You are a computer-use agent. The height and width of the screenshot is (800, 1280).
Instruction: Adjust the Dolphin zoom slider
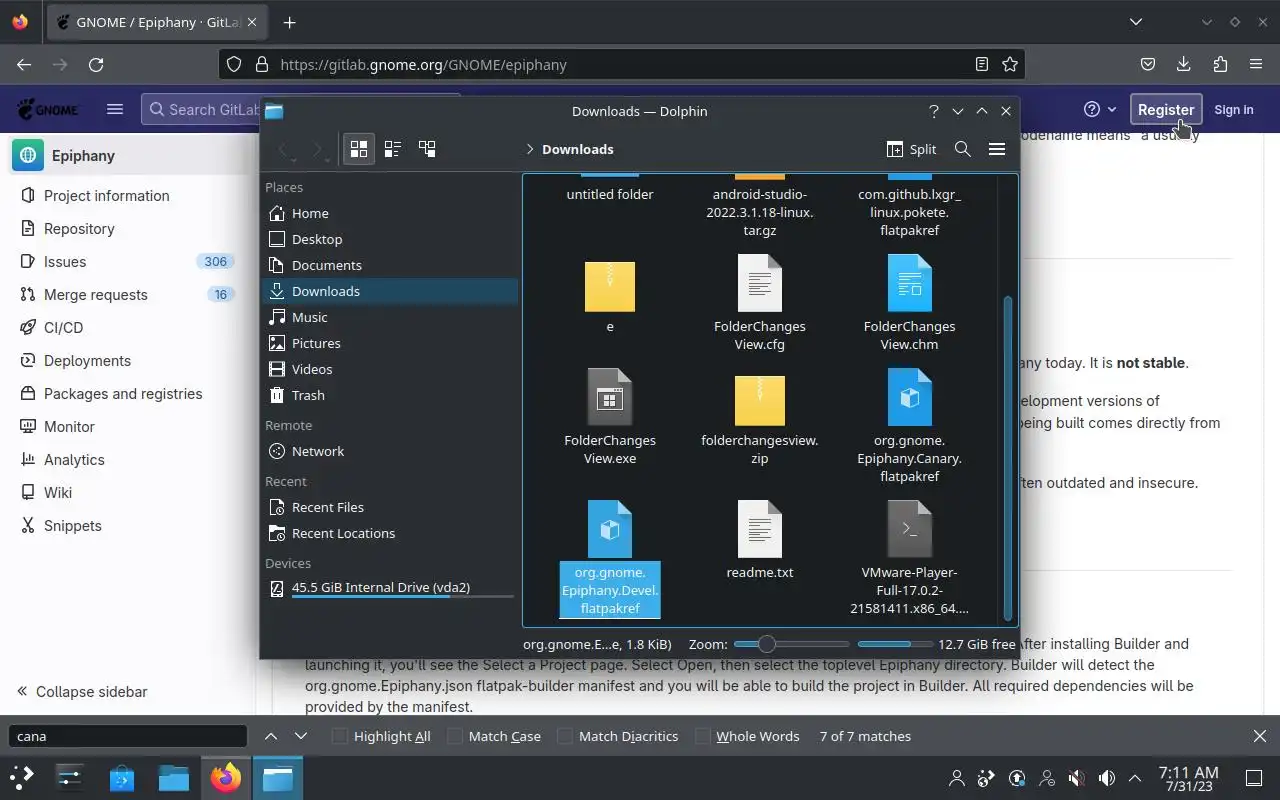791,644
